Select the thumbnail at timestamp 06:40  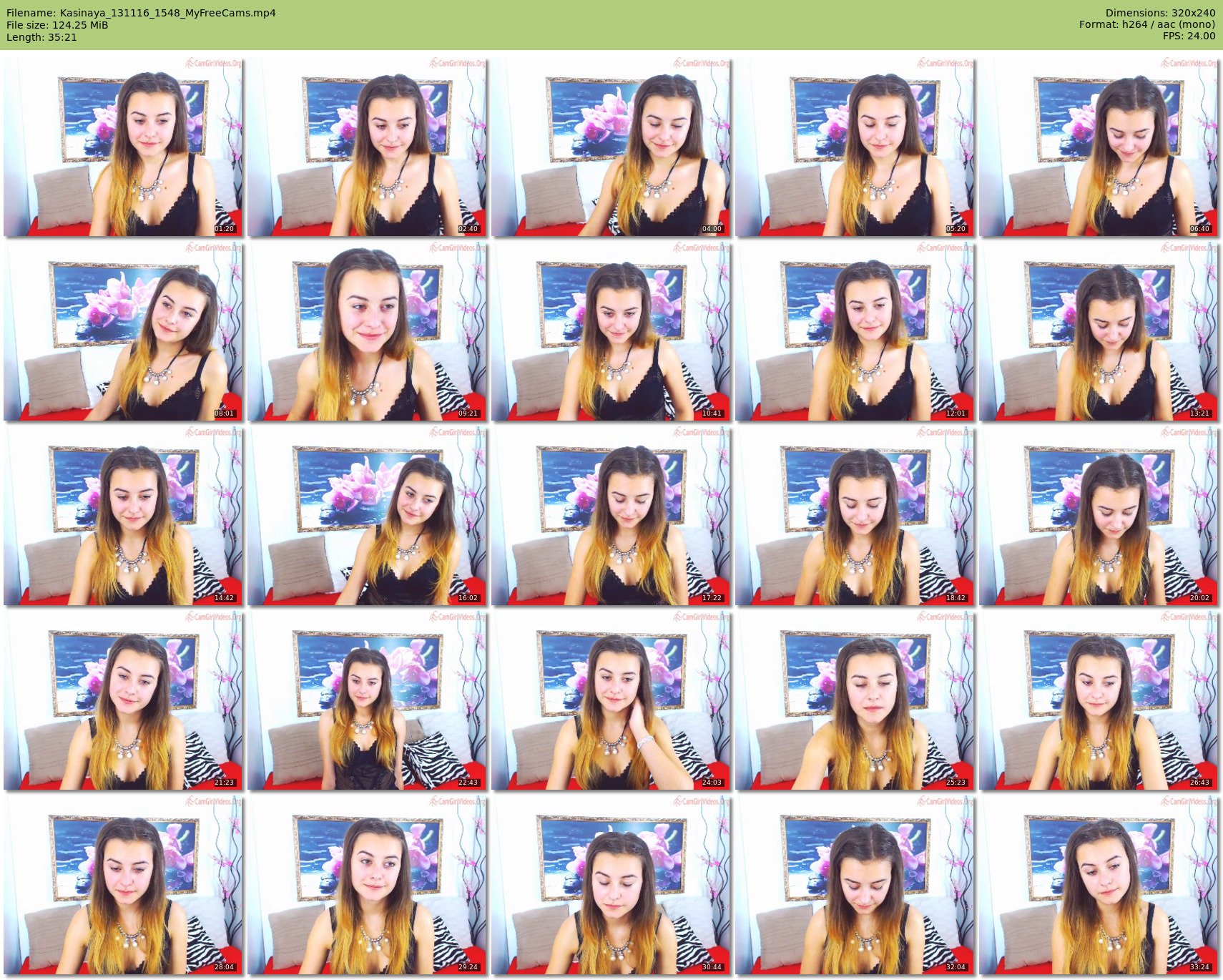point(1099,147)
